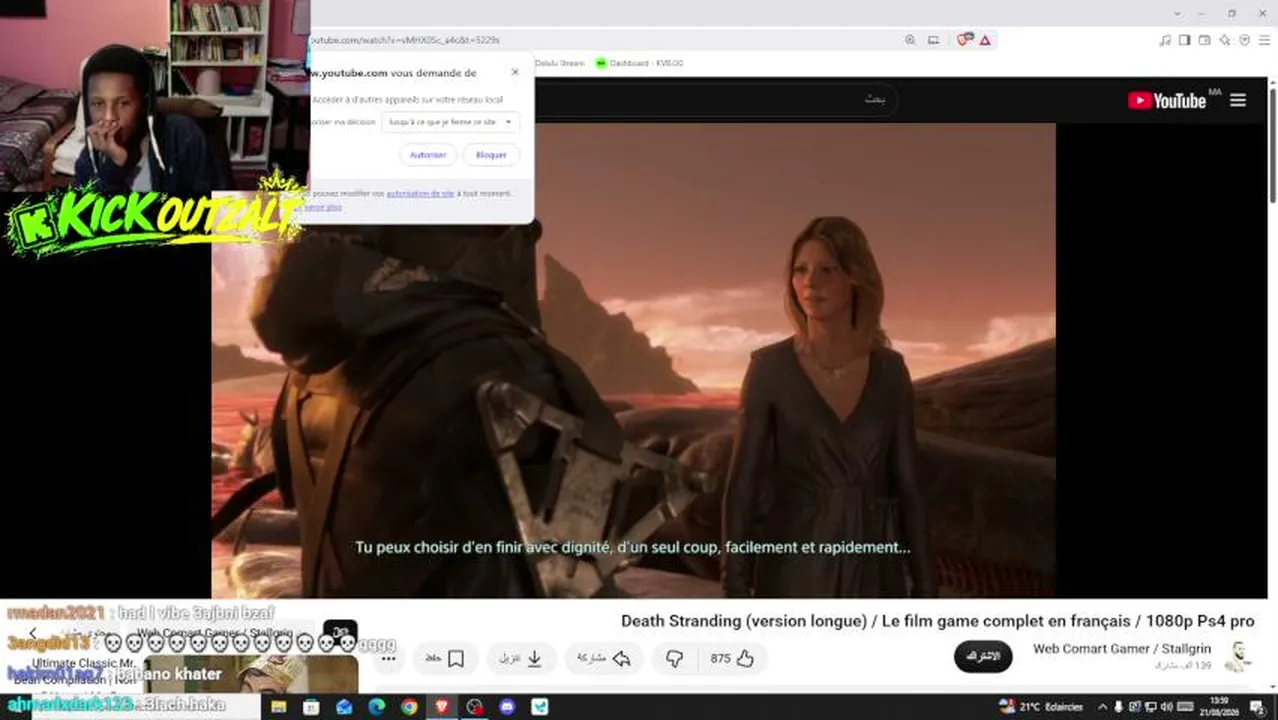
Task: Click the music note toolbar icon
Action: pyautogui.click(x=1165, y=40)
